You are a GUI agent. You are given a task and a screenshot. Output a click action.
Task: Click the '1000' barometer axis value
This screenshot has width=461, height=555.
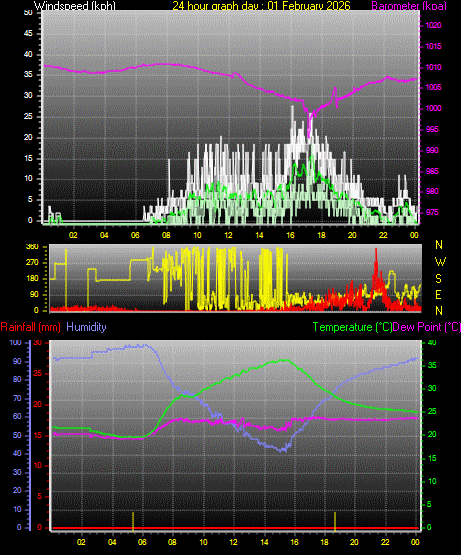(433, 108)
